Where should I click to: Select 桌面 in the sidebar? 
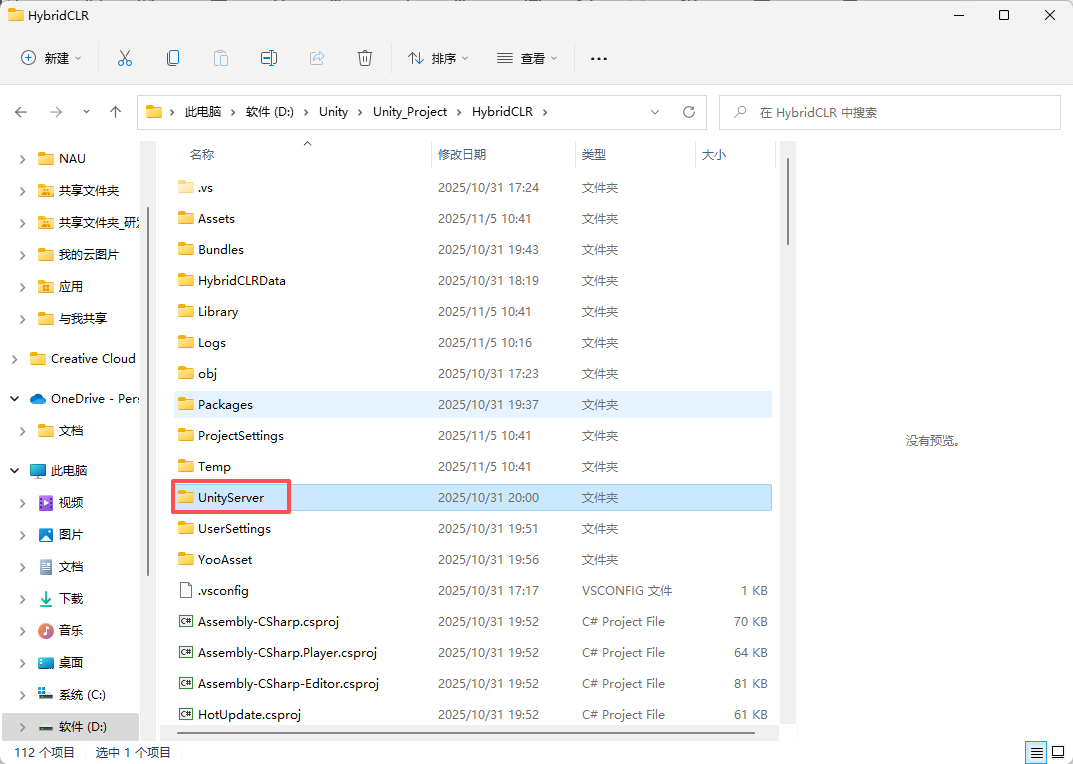[x=71, y=663]
